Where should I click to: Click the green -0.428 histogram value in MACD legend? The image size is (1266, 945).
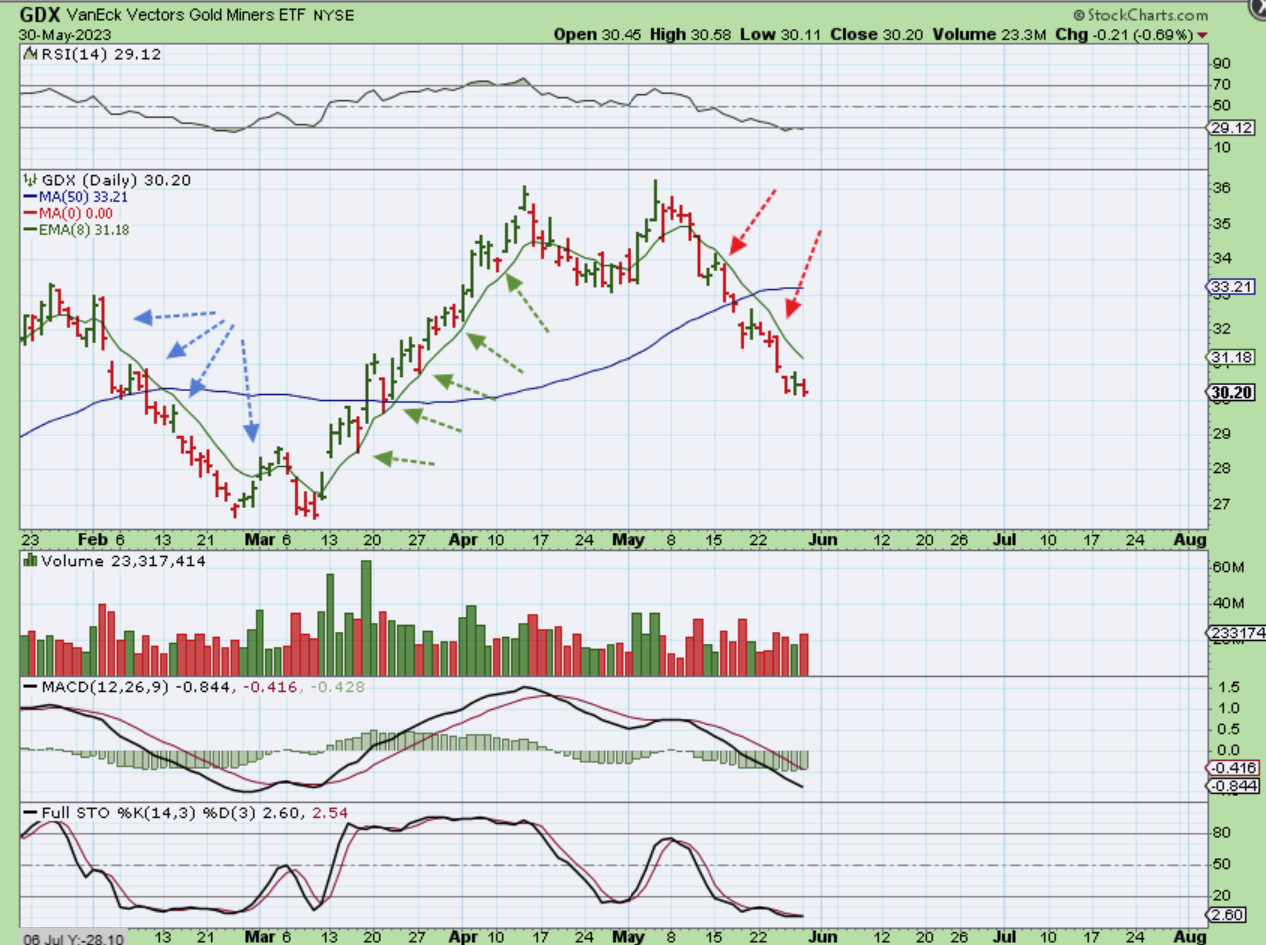point(337,688)
